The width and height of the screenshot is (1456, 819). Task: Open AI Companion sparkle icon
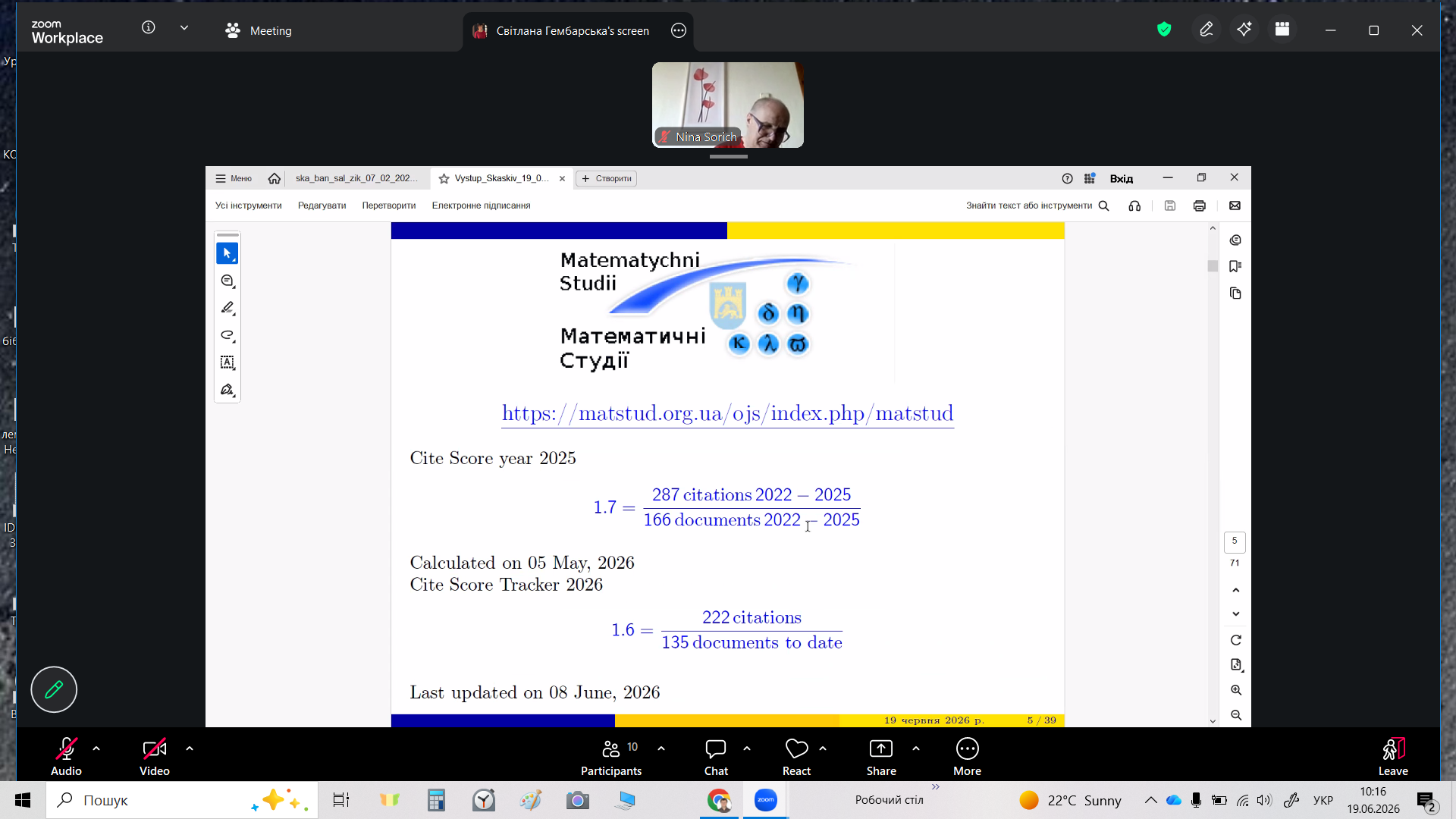coord(1244,30)
